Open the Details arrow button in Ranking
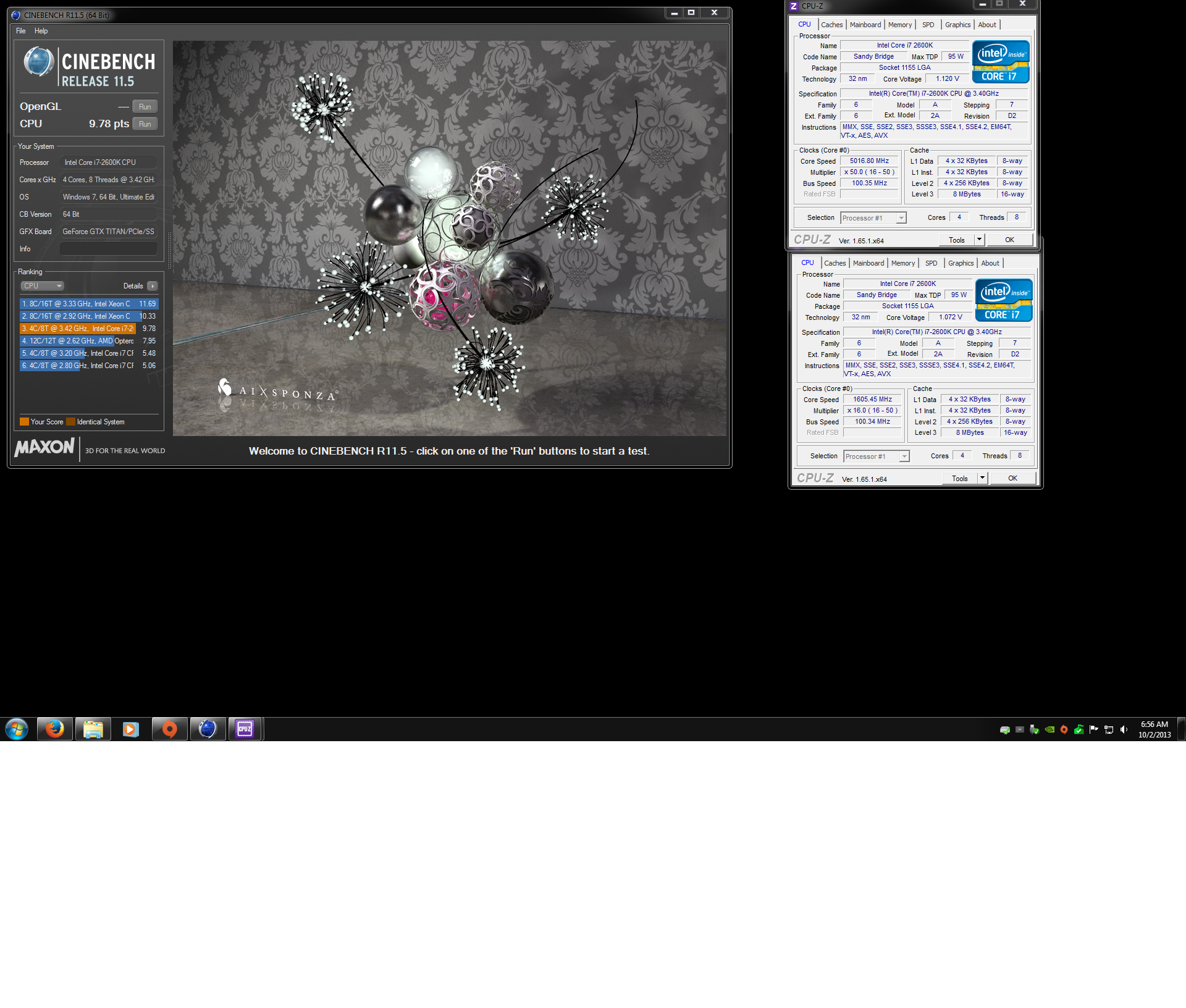 (153, 286)
